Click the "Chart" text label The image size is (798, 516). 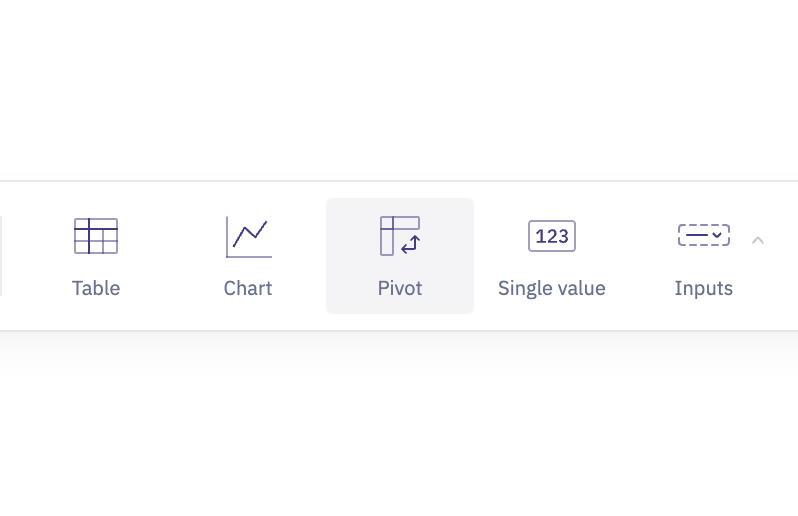[x=248, y=288]
